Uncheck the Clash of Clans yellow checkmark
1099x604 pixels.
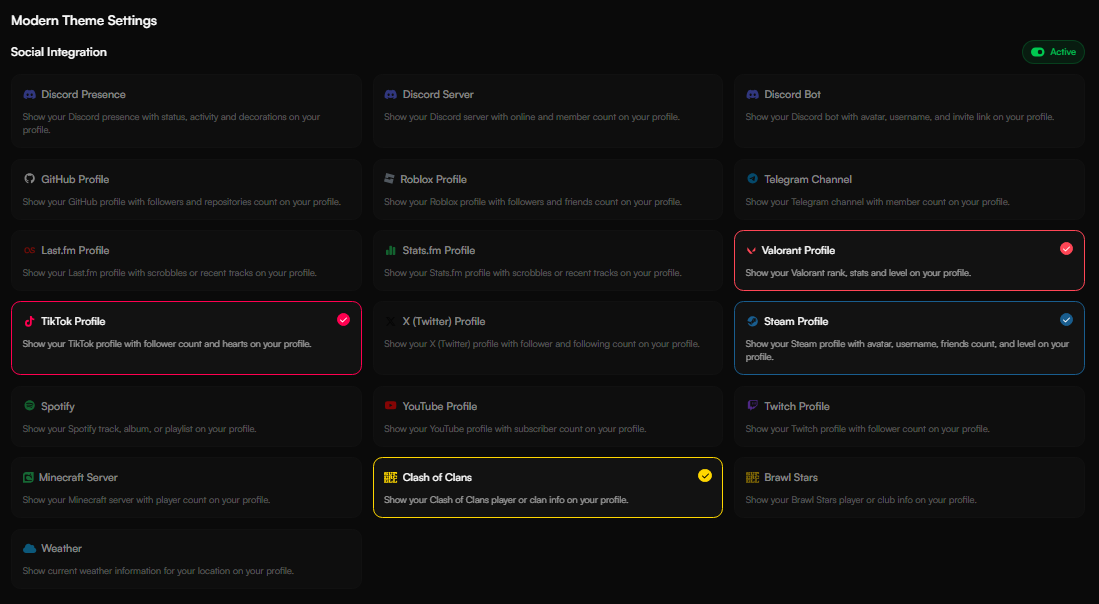(704, 476)
